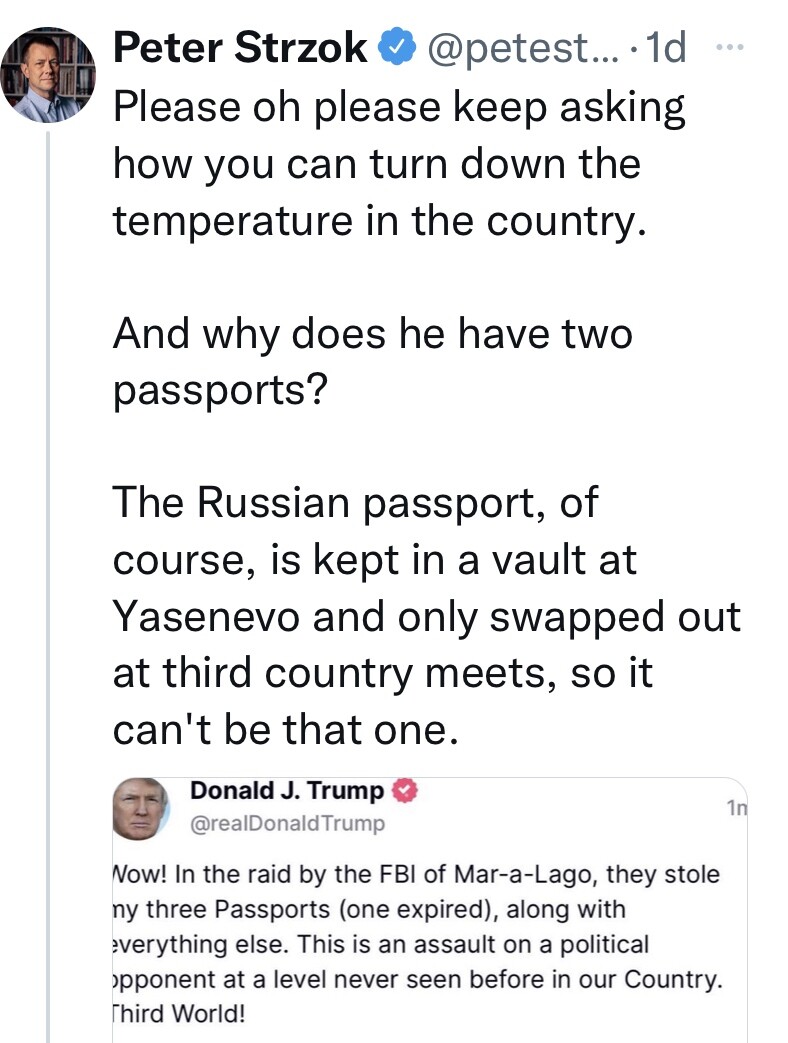Click the vertical thread line below avatar
This screenshot has height=1043, width=788.
(48, 585)
